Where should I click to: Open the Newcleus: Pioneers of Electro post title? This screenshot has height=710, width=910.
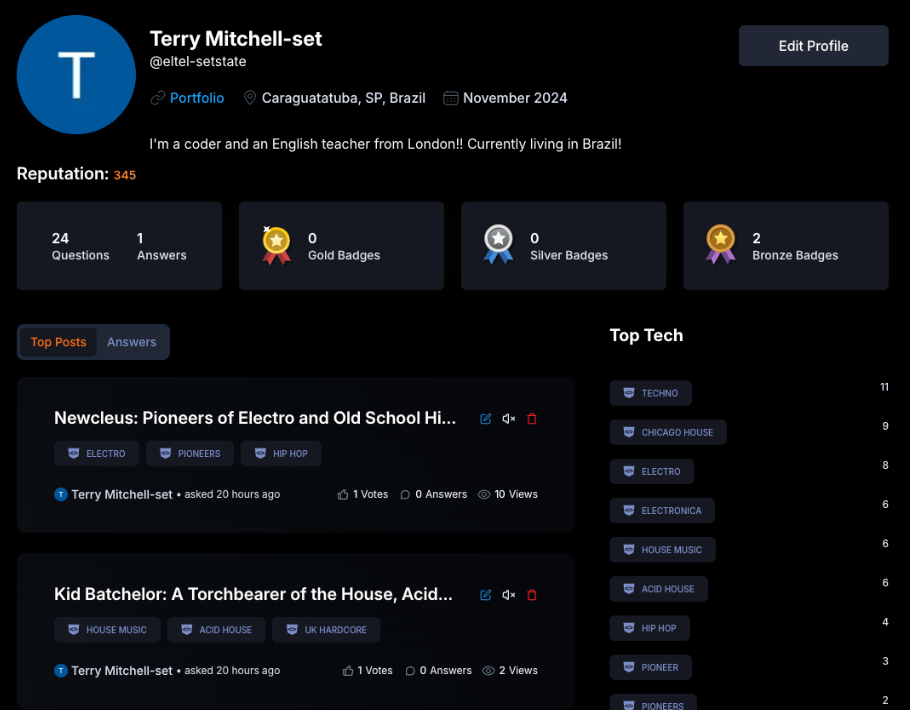coord(255,418)
